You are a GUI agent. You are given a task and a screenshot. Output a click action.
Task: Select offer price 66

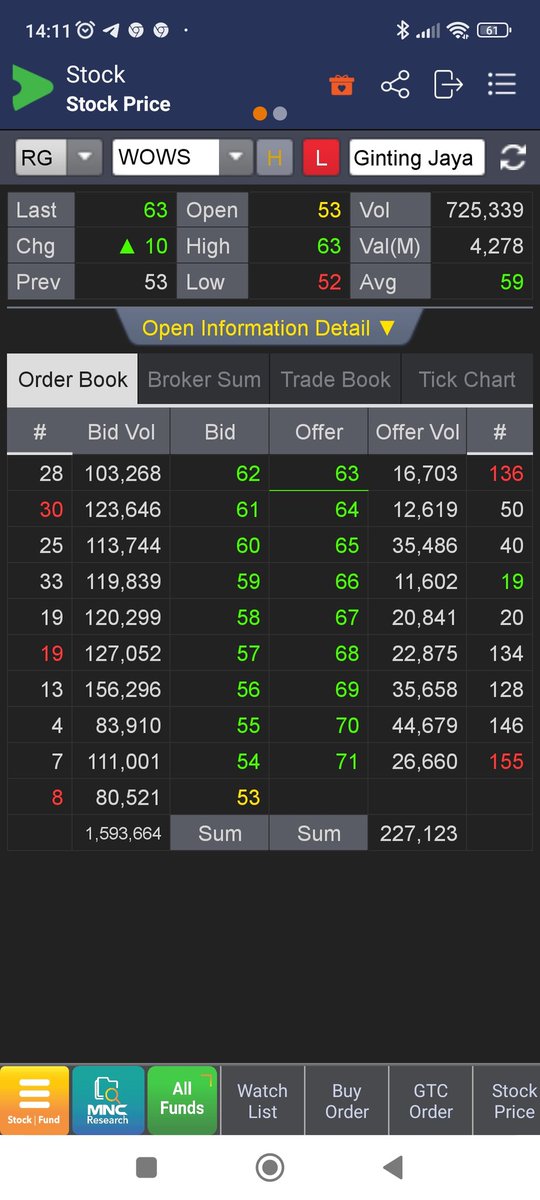(347, 581)
